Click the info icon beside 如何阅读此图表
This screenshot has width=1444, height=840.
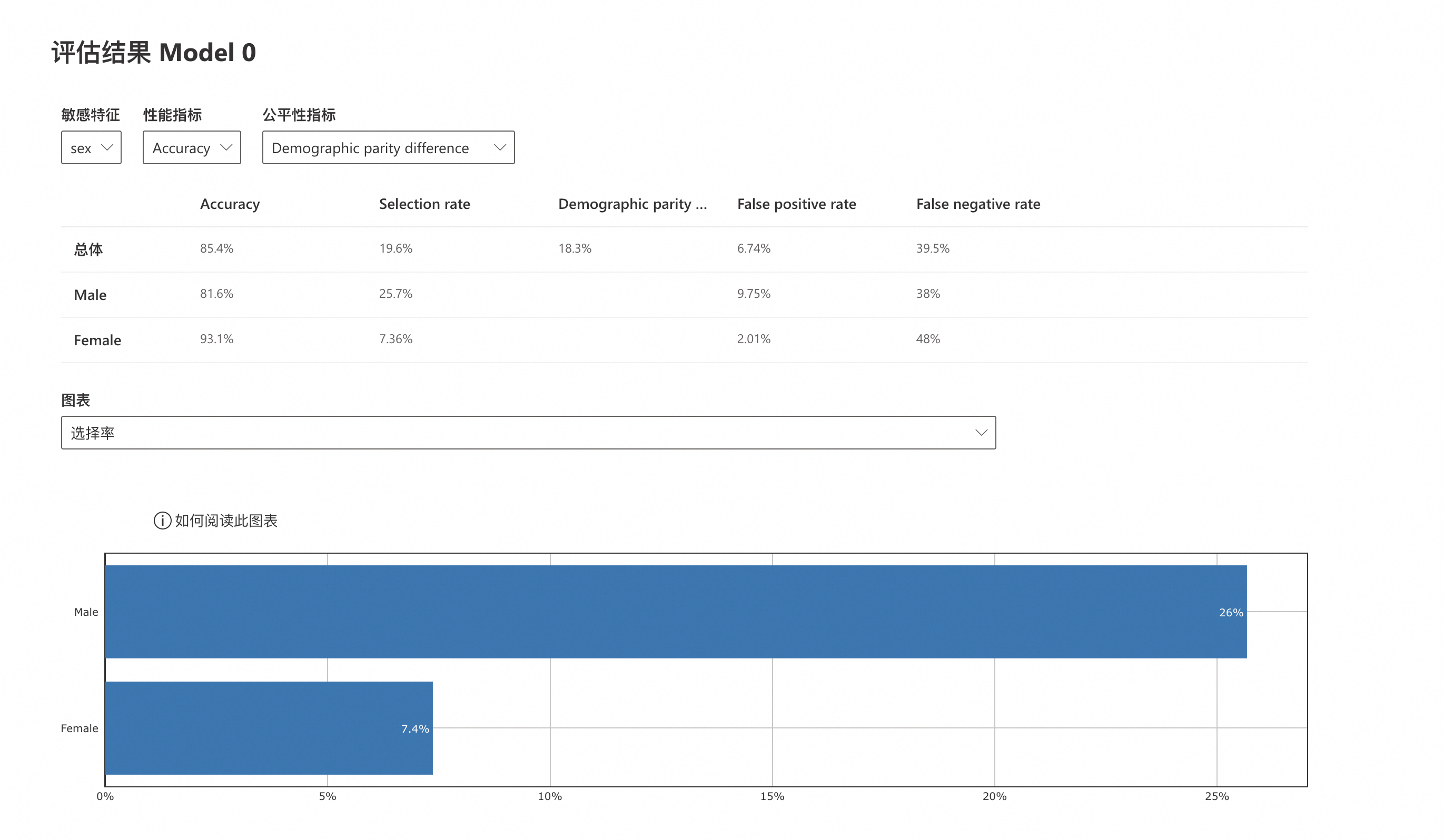pyautogui.click(x=162, y=521)
